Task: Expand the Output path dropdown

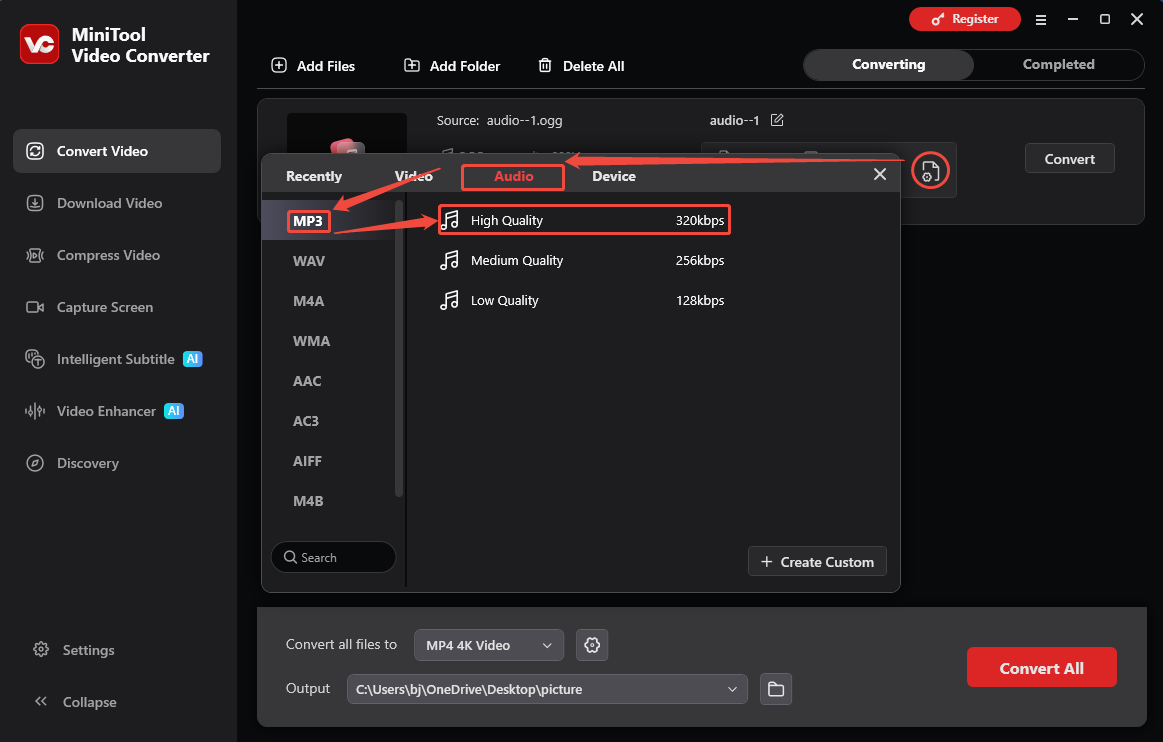Action: tap(732, 689)
